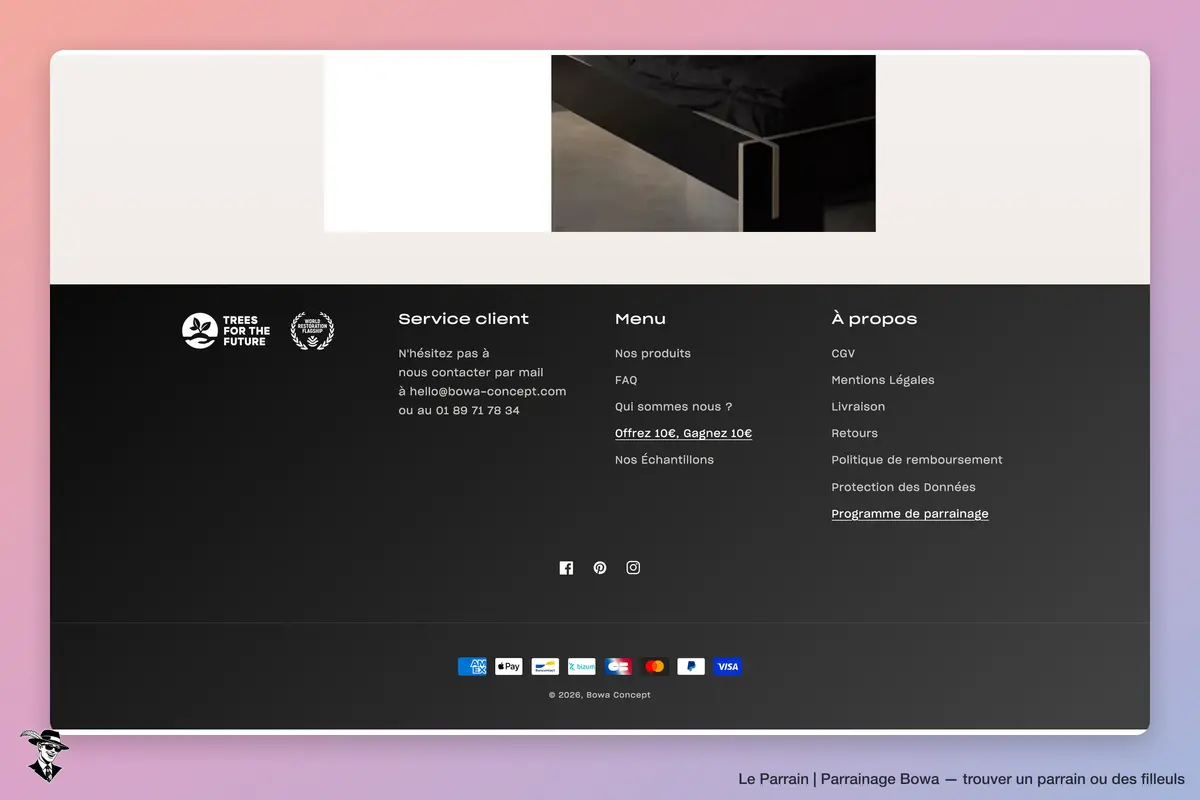Follow the Offrez 10€, Gagnez 10€ link
Screen dimensions: 1200x800
coord(684,434)
